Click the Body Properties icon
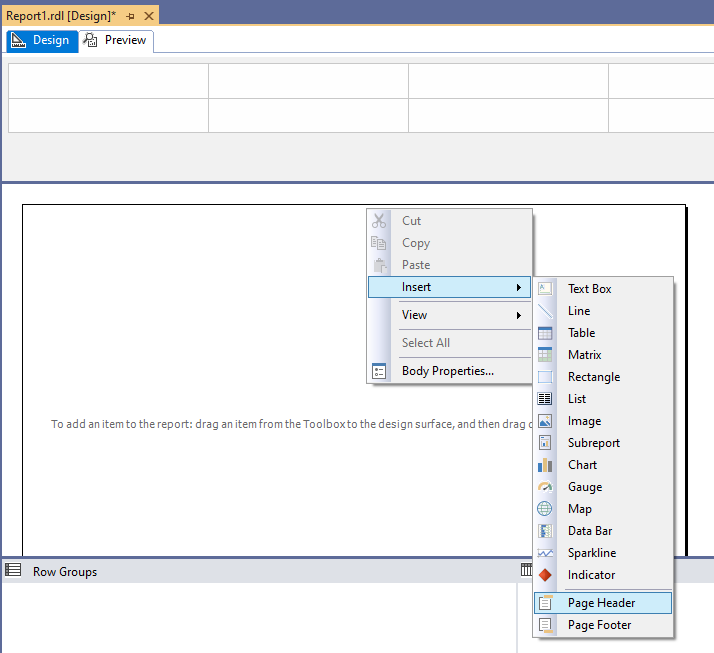This screenshot has width=714, height=653. click(379, 371)
